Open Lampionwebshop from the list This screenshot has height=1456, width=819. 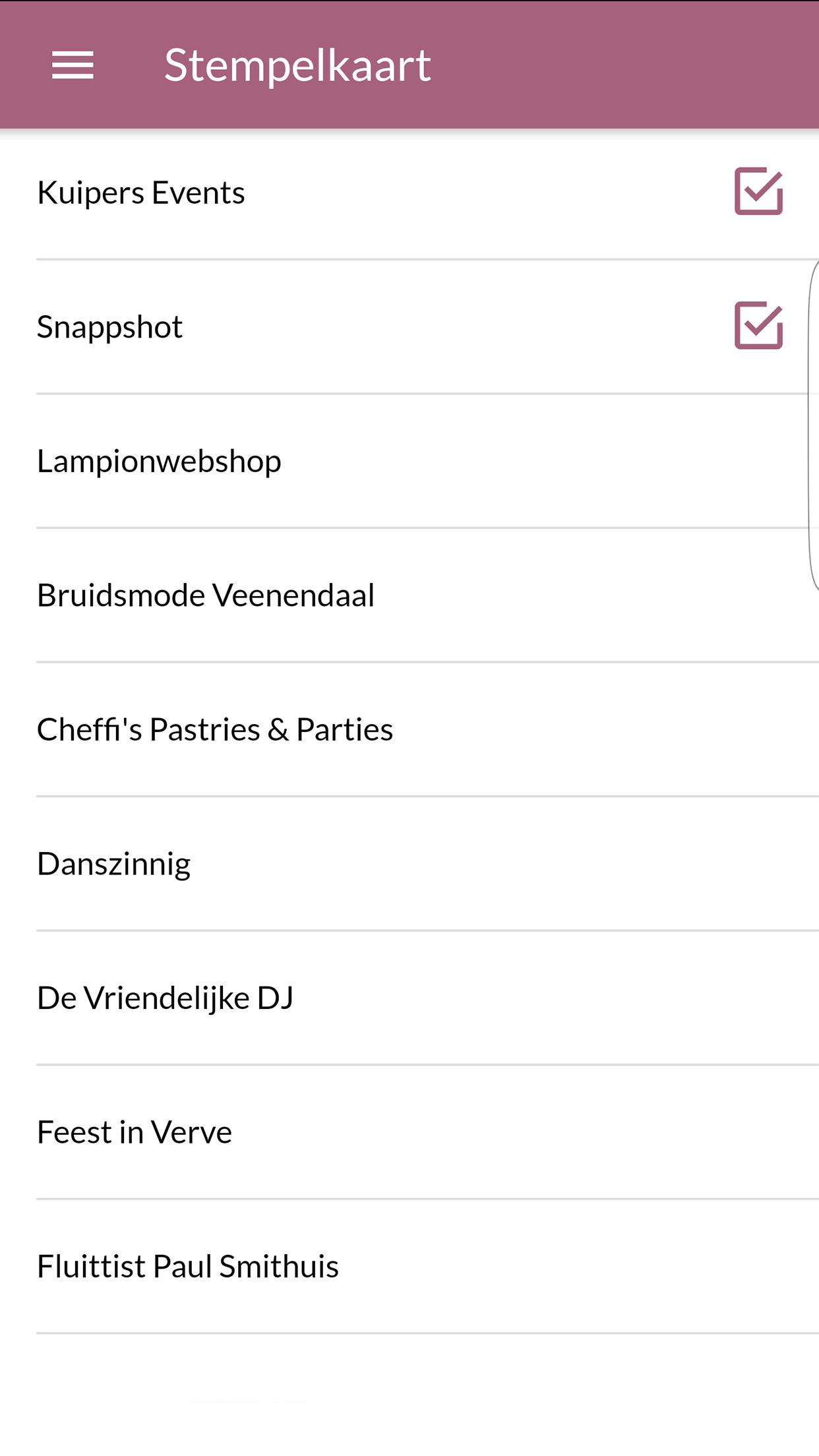click(x=160, y=462)
